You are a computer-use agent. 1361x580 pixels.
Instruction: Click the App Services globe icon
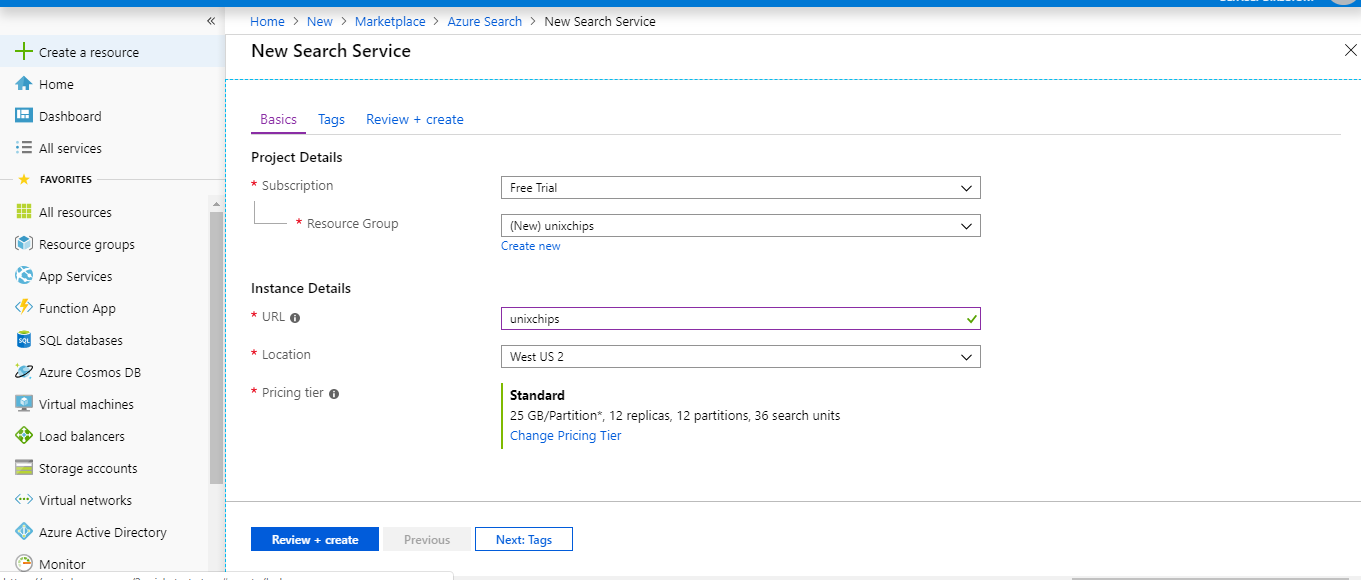click(24, 276)
